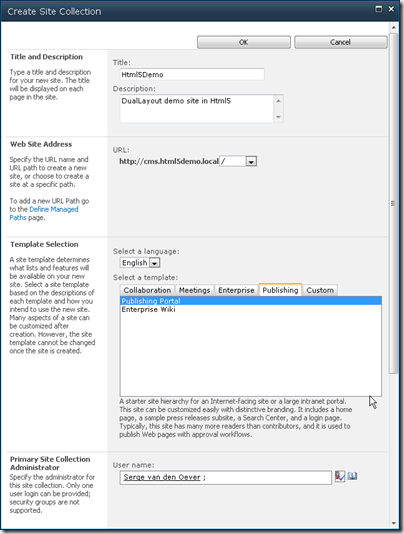Select the Custom template tab

(x=320, y=290)
